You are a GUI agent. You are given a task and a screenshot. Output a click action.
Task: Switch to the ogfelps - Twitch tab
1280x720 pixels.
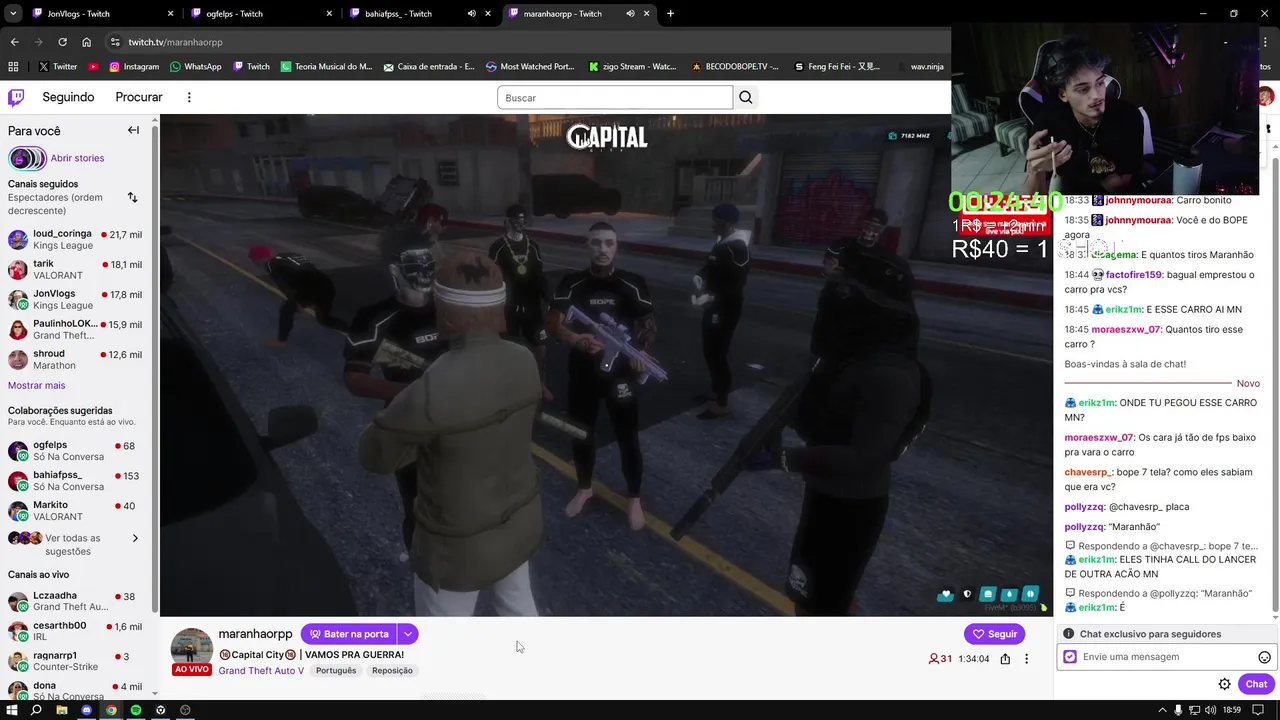260,14
